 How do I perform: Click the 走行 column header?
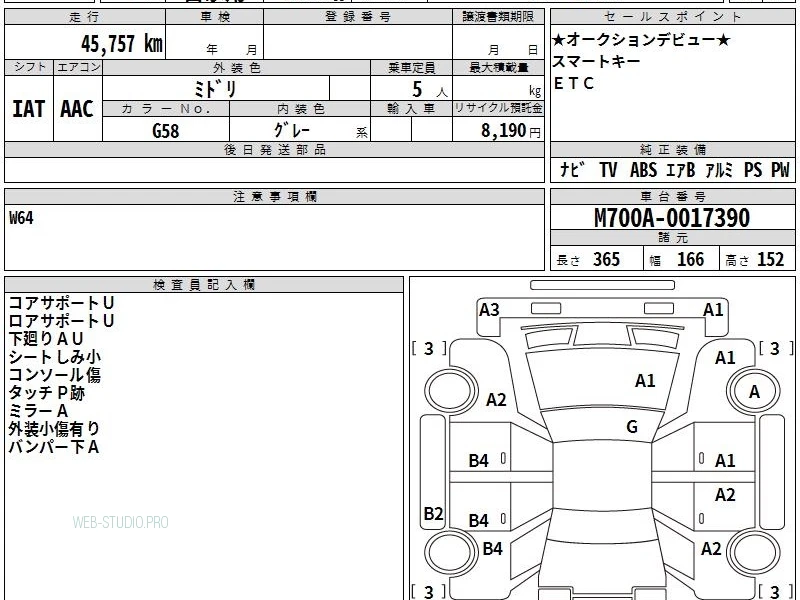click(x=85, y=17)
